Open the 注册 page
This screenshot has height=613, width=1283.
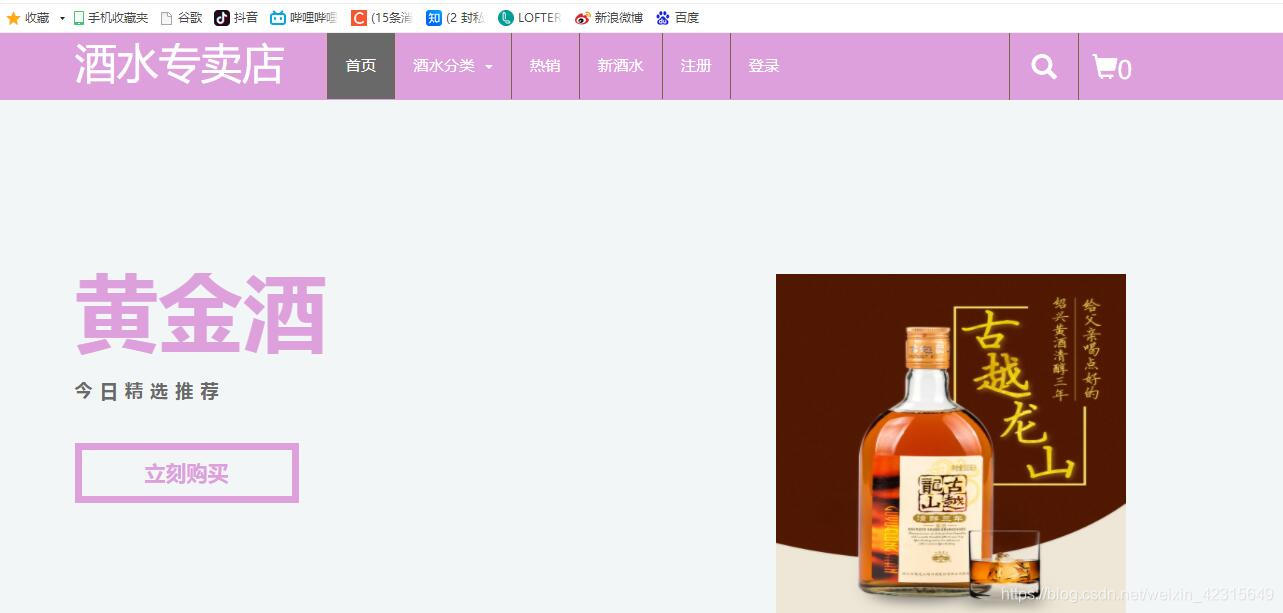click(696, 66)
